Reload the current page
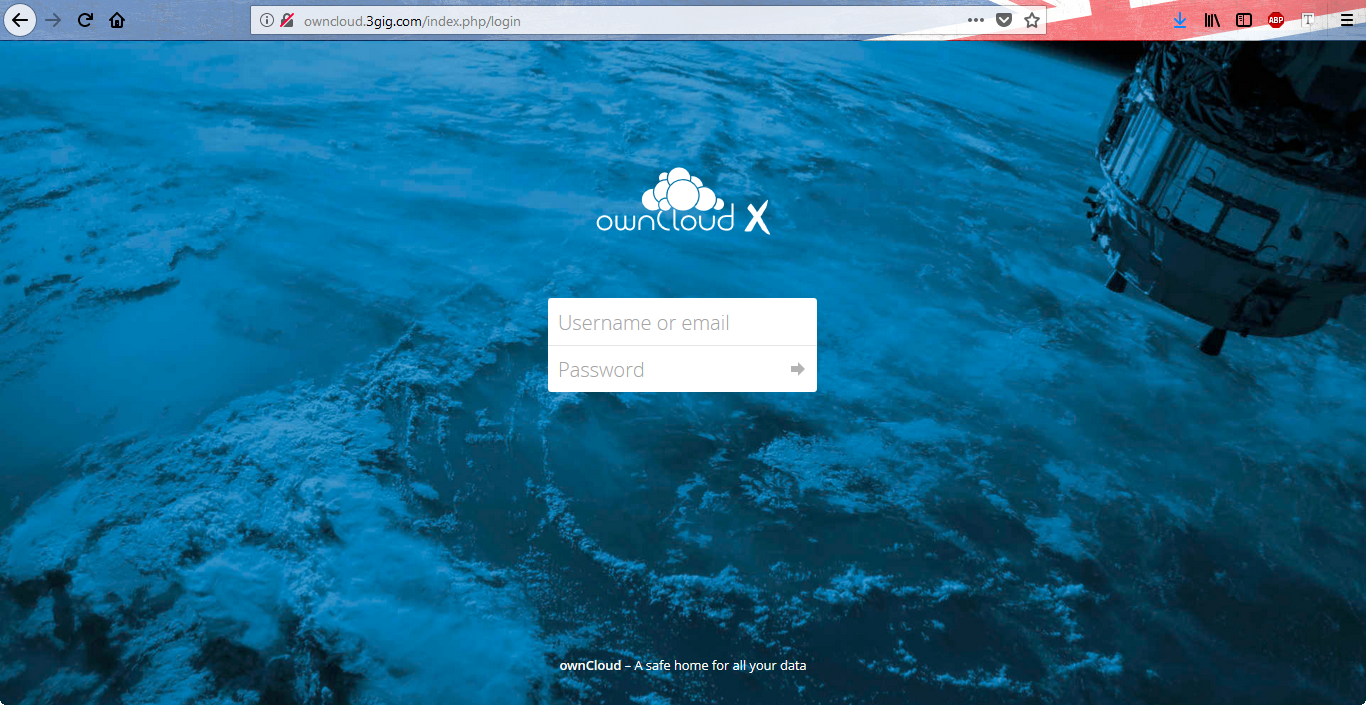Viewport: 1366px width, 705px height. [x=85, y=20]
